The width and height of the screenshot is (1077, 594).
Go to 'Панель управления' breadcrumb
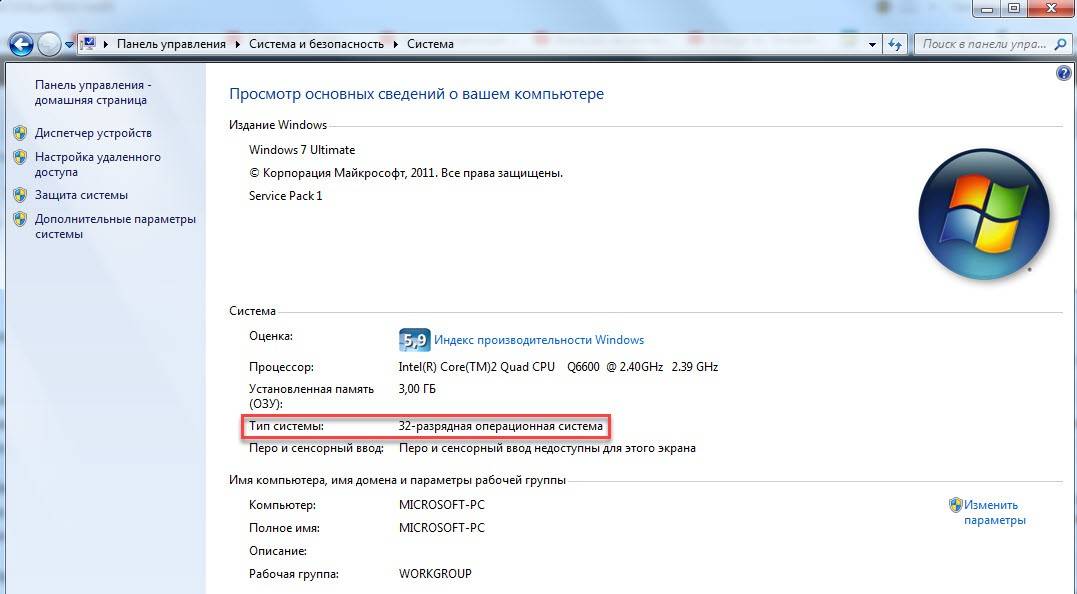[x=172, y=44]
